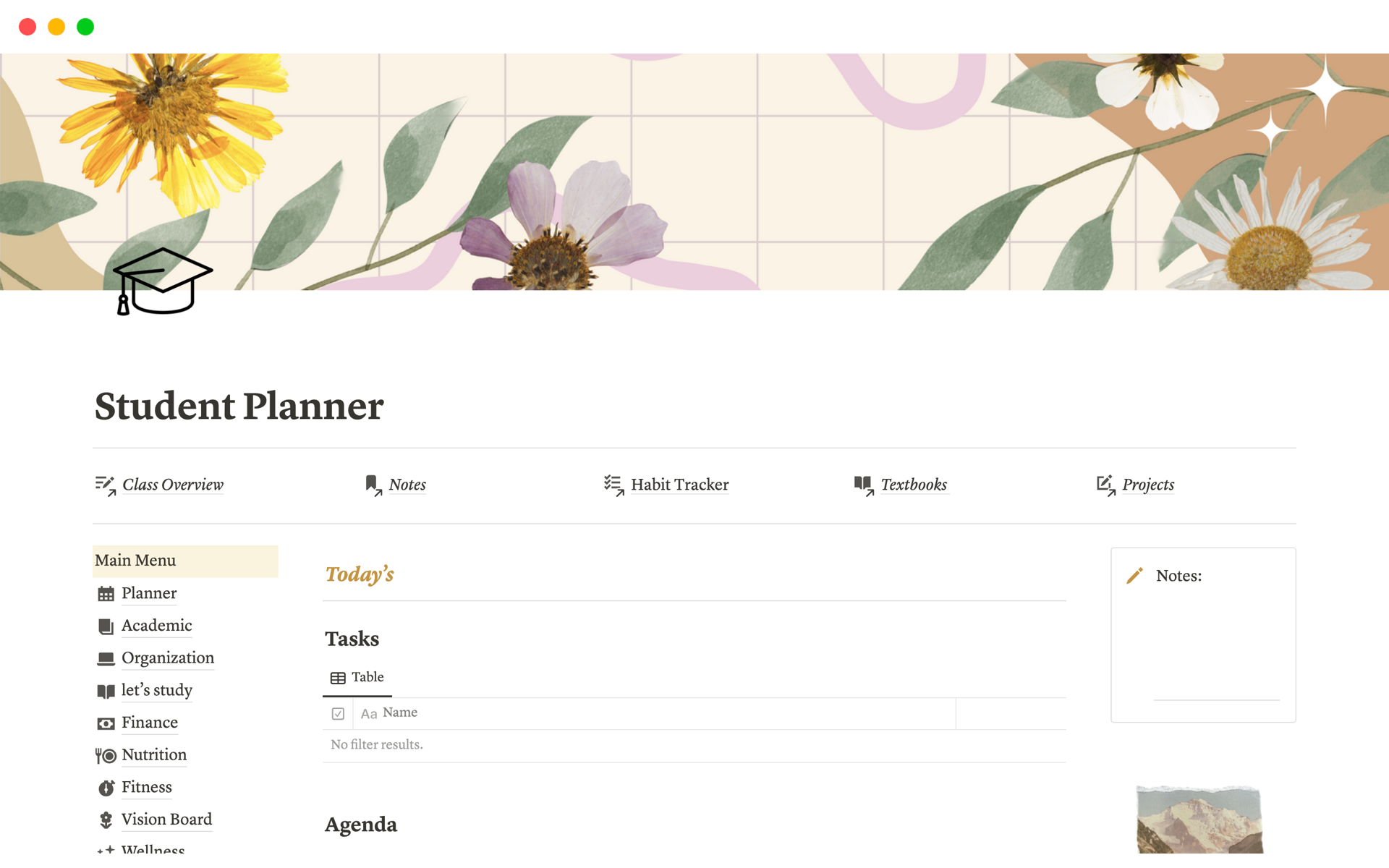Expand the Today's Tasks table view

(357, 678)
